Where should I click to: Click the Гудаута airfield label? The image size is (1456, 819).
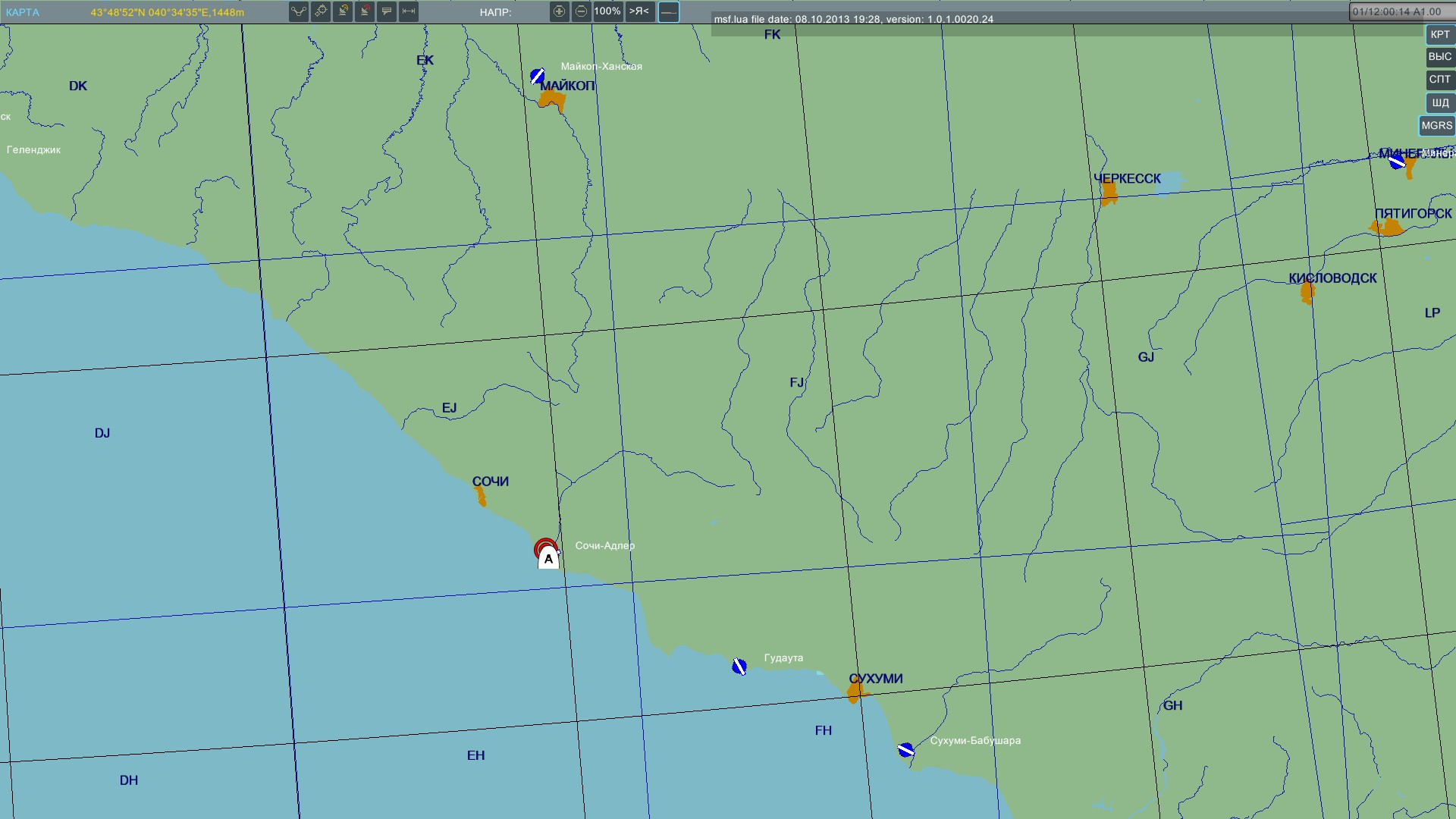(x=783, y=657)
